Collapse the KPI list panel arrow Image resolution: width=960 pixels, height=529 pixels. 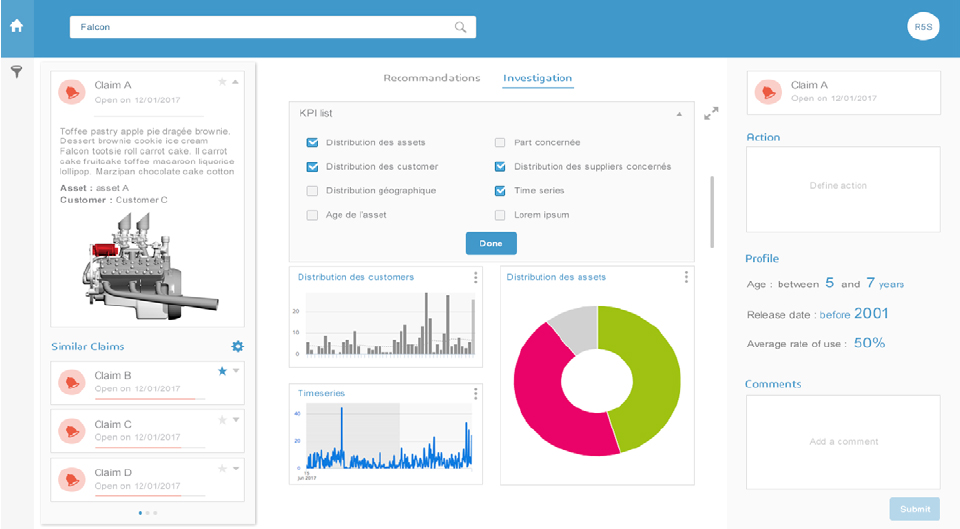(679, 114)
